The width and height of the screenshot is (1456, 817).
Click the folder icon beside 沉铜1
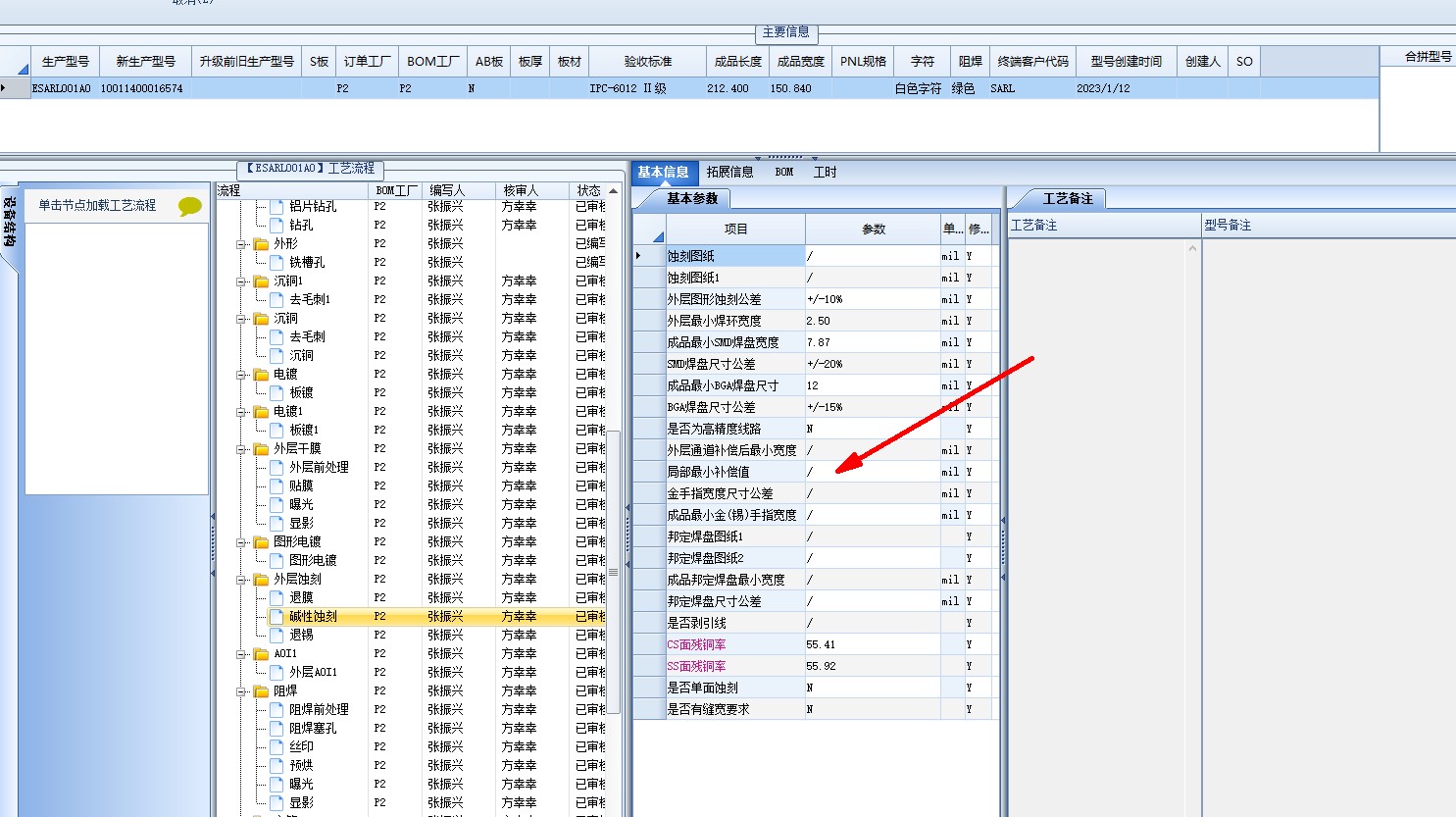point(261,281)
